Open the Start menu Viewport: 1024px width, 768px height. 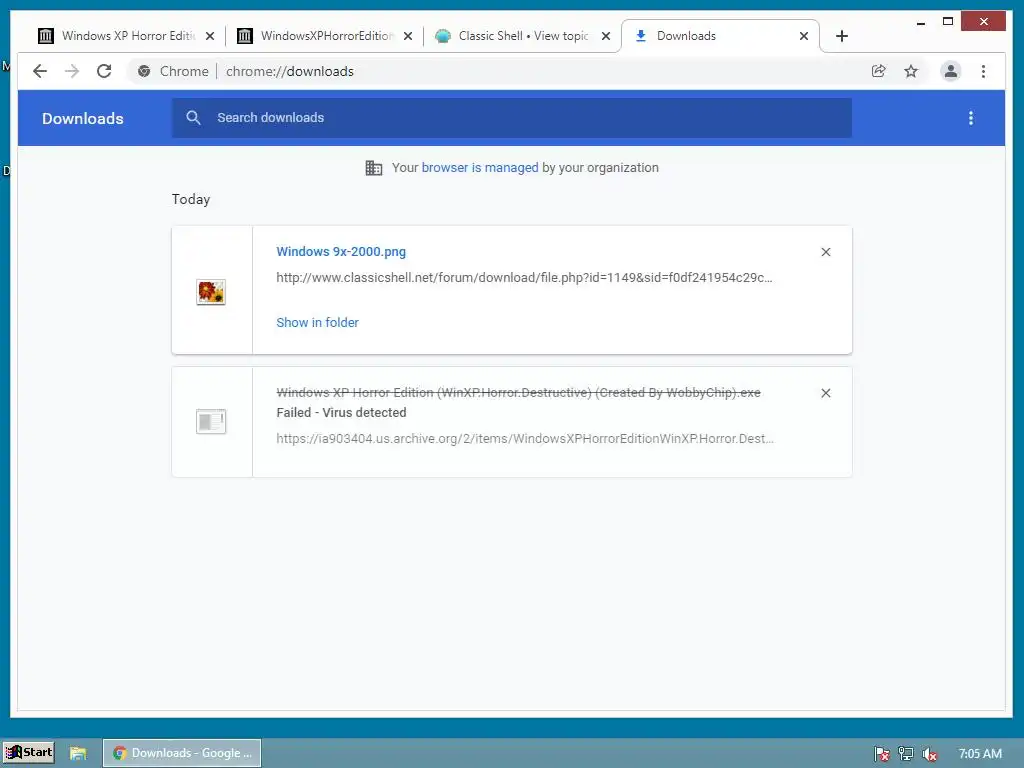coord(29,752)
